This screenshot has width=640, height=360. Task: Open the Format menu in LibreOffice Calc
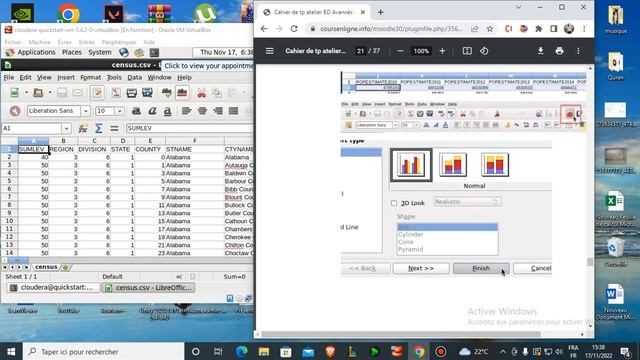(x=90, y=77)
